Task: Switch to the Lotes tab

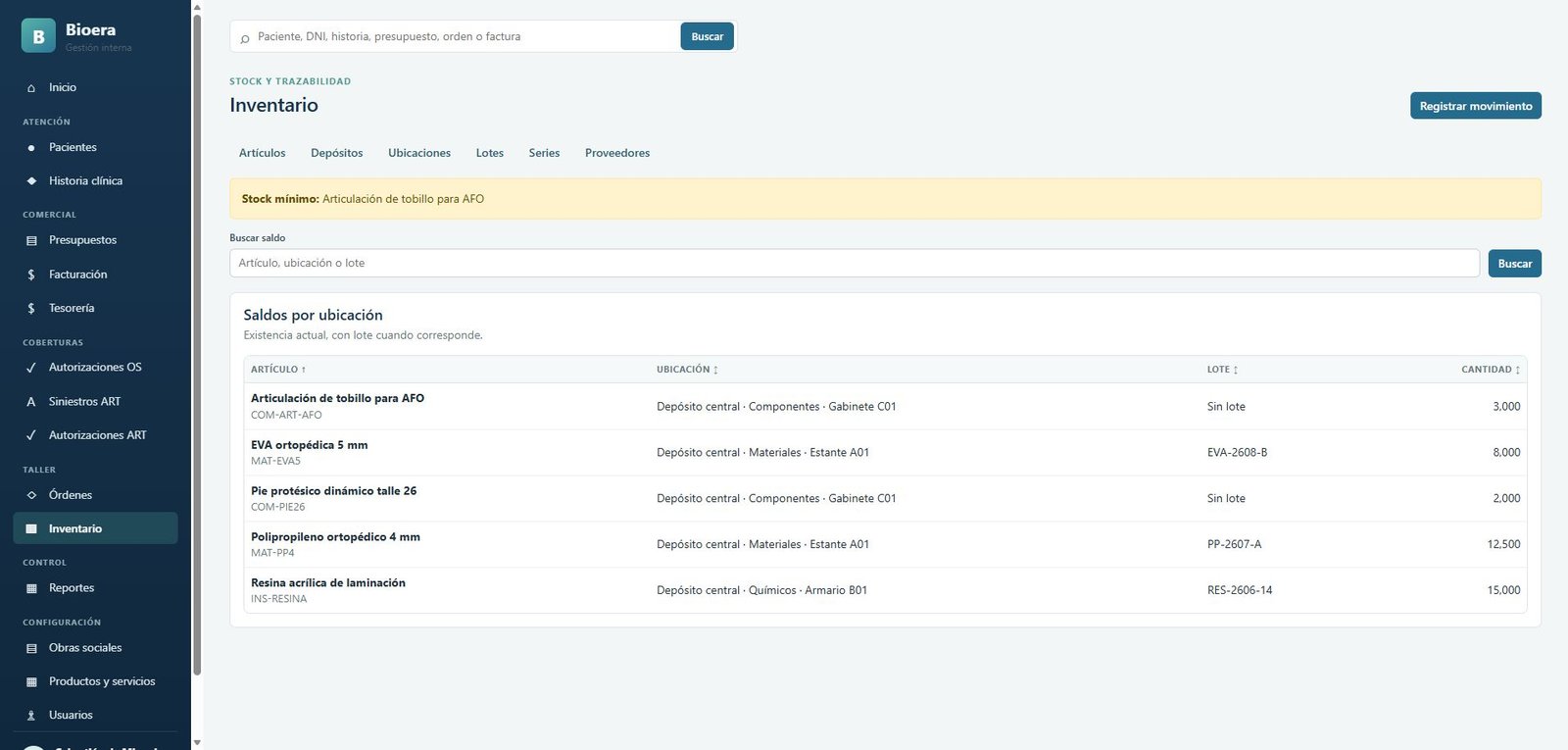Action: (490, 153)
